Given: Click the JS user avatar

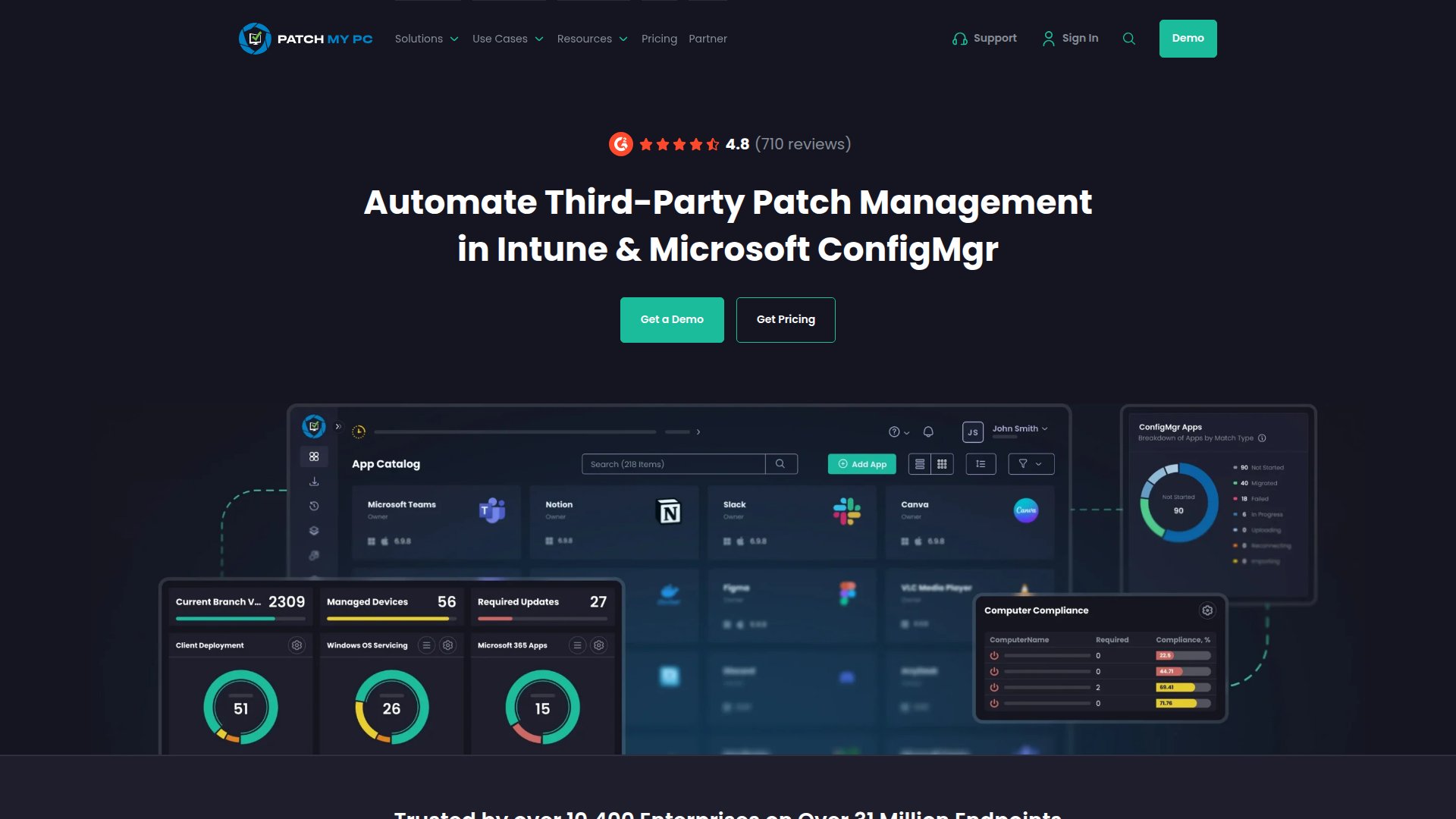Looking at the screenshot, I should point(973,432).
